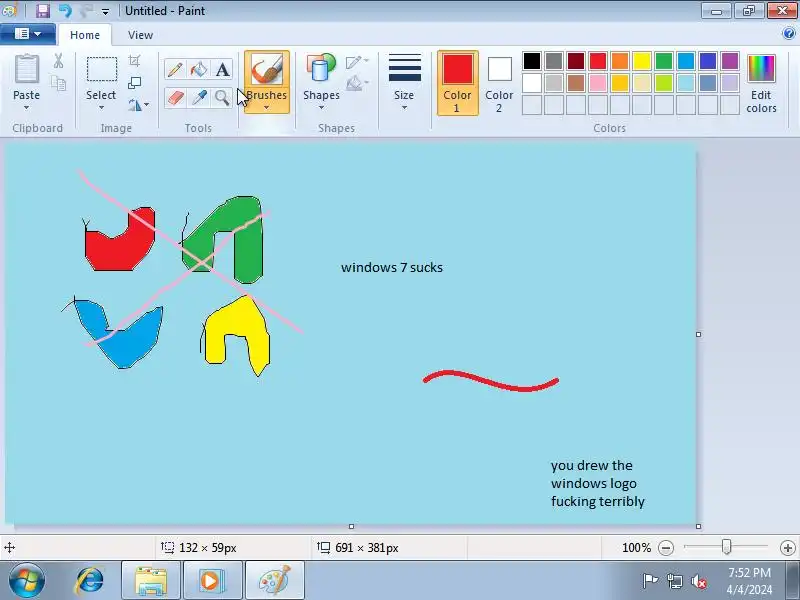Click the Brushes tool icon
Screen dimensions: 800x600
[266, 69]
